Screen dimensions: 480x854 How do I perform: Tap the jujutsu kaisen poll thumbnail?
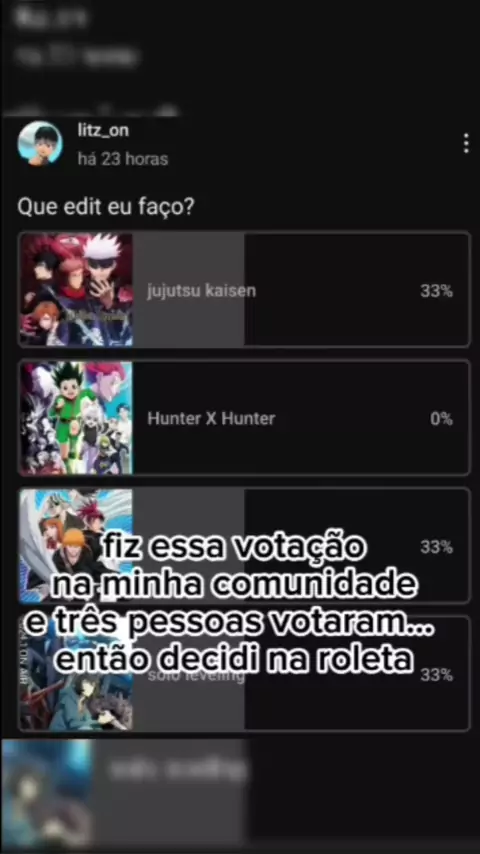pyautogui.click(x=76, y=289)
